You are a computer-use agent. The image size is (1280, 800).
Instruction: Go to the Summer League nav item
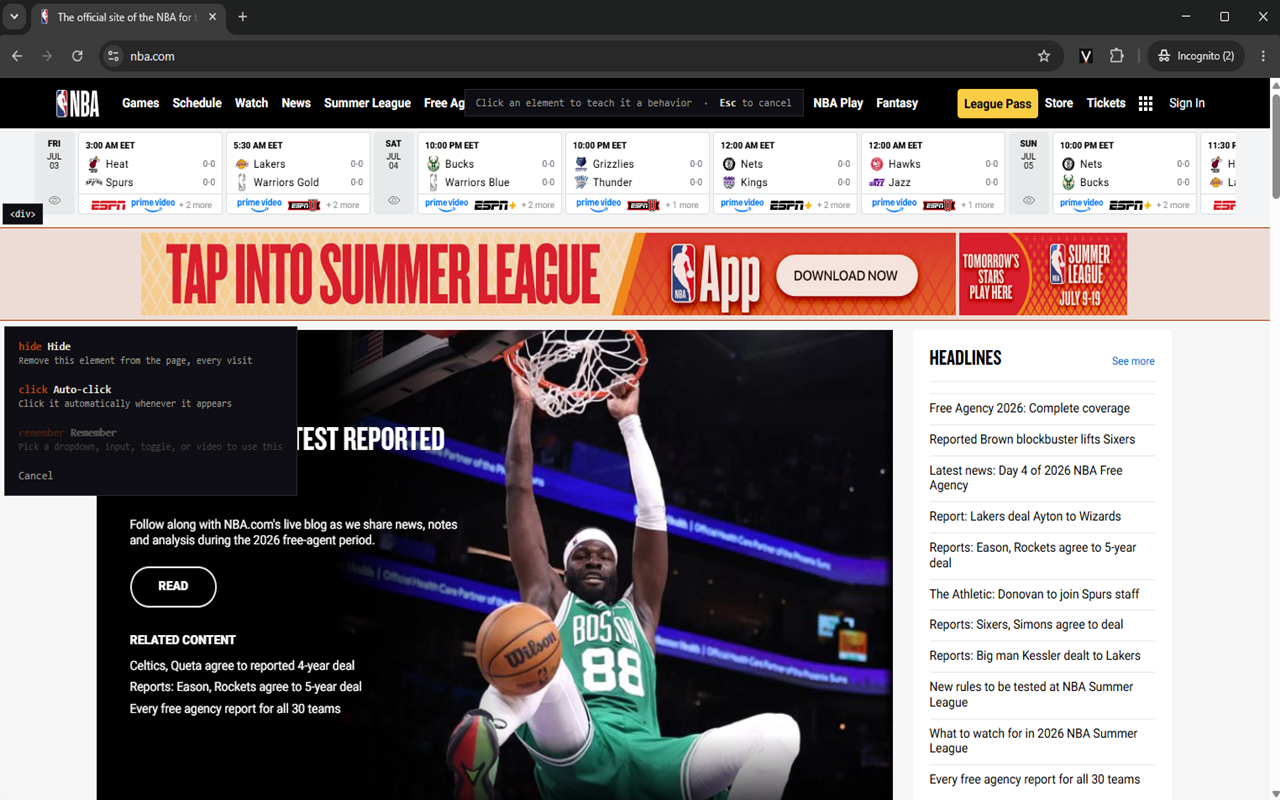tap(367, 103)
